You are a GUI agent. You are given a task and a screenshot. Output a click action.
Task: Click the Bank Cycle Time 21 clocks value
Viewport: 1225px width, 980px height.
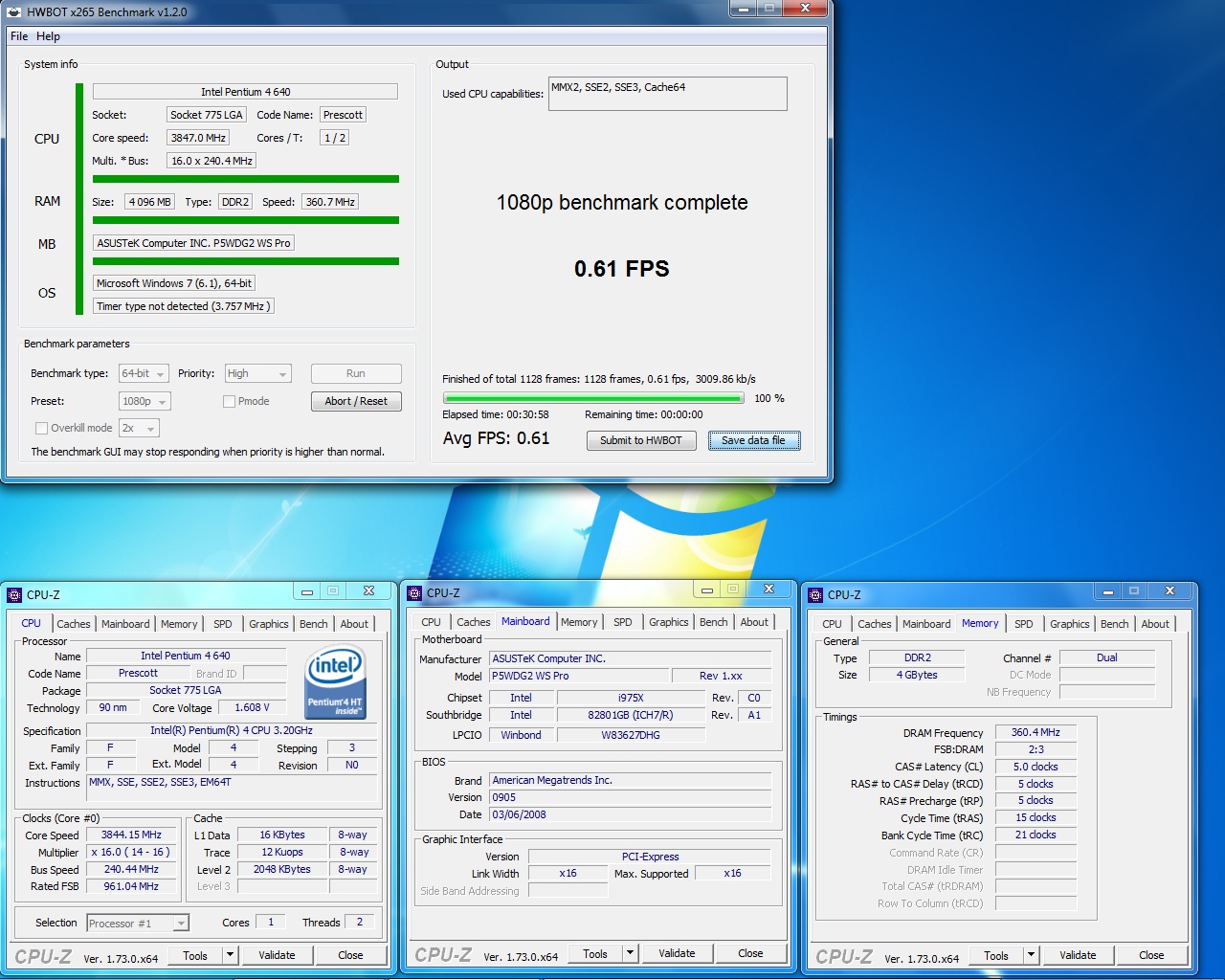coord(1036,835)
